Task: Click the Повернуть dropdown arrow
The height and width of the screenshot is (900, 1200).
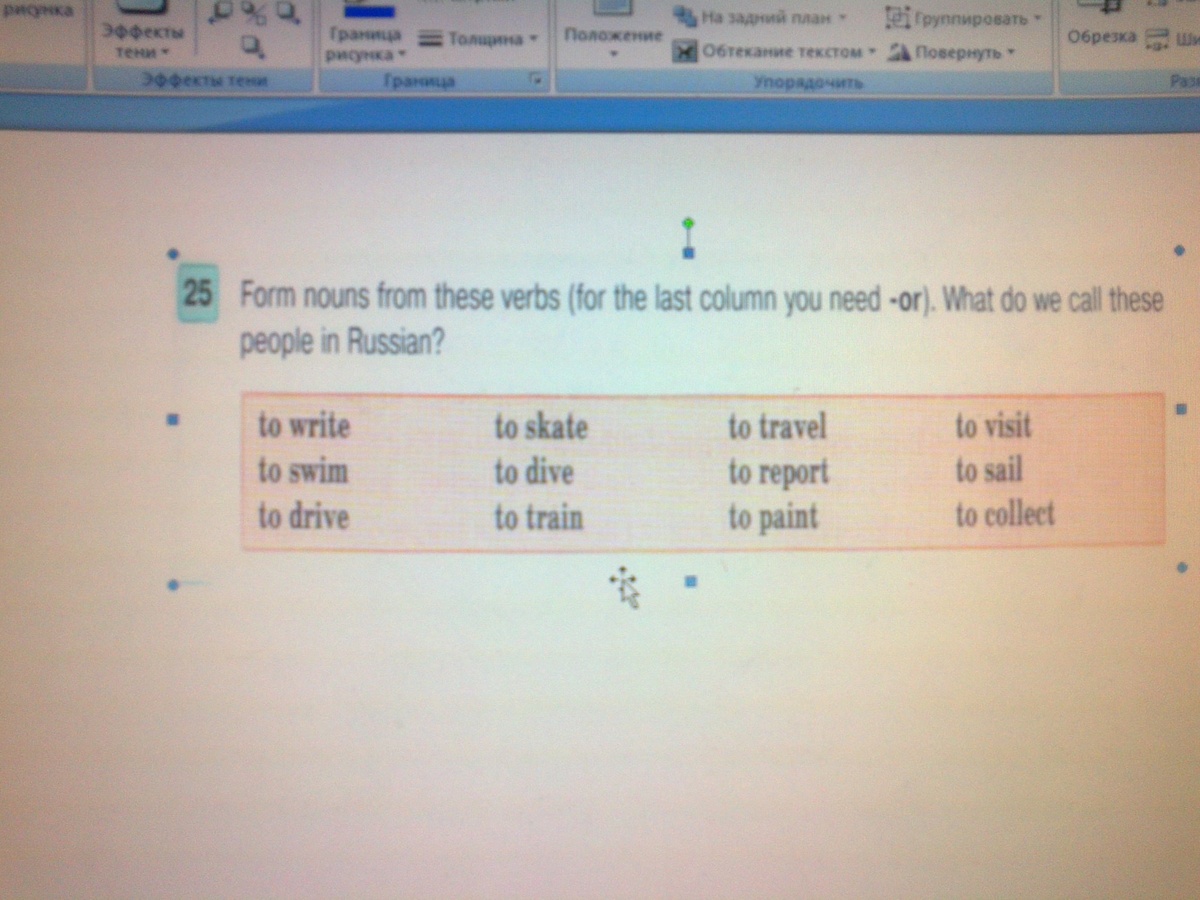Action: pos(1009,52)
